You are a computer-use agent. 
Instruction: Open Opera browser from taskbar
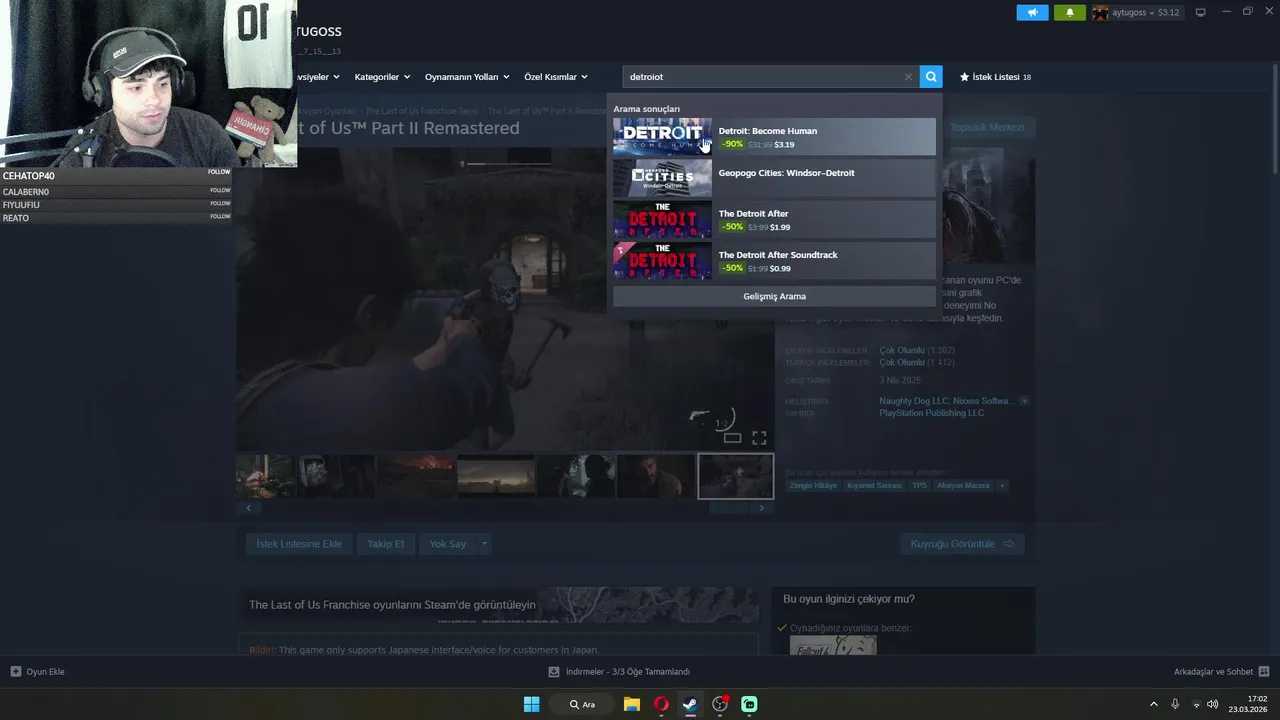click(x=661, y=704)
